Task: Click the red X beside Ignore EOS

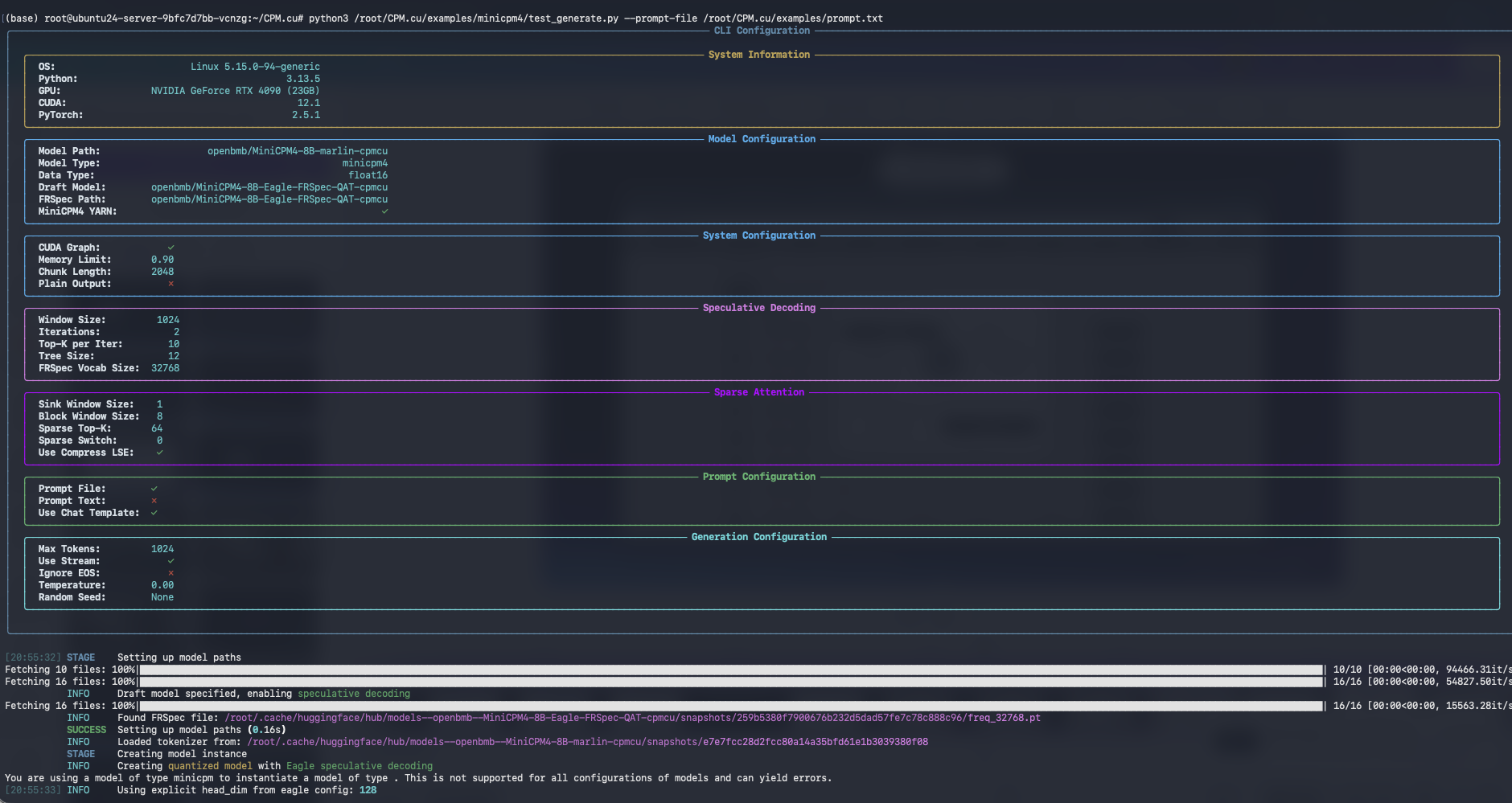Action: pos(171,573)
